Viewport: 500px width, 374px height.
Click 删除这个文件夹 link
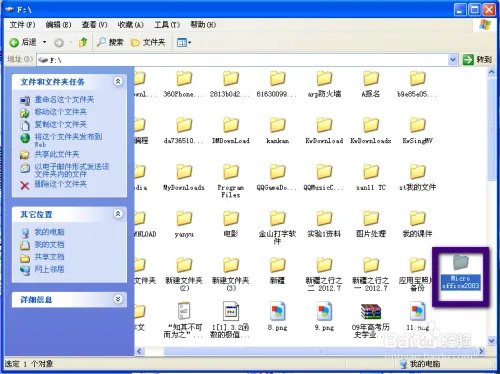[61, 184]
